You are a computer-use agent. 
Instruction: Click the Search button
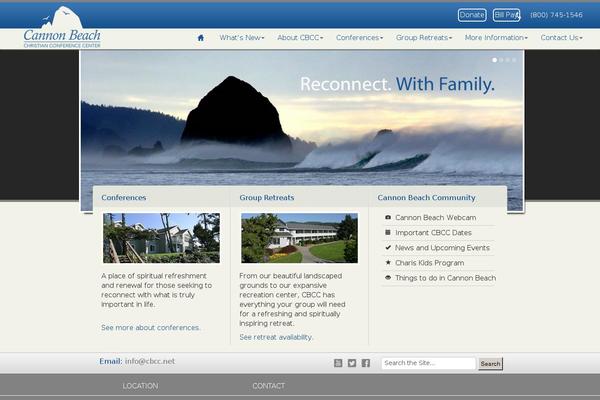(491, 364)
